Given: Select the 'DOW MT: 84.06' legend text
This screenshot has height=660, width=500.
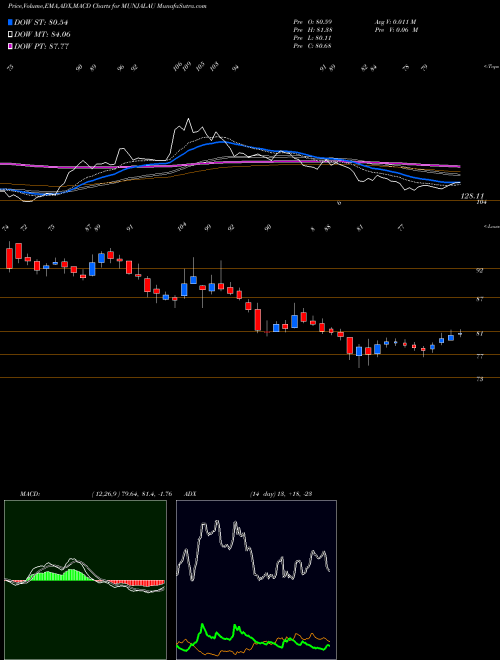Looking at the screenshot, I should [x=42, y=35].
